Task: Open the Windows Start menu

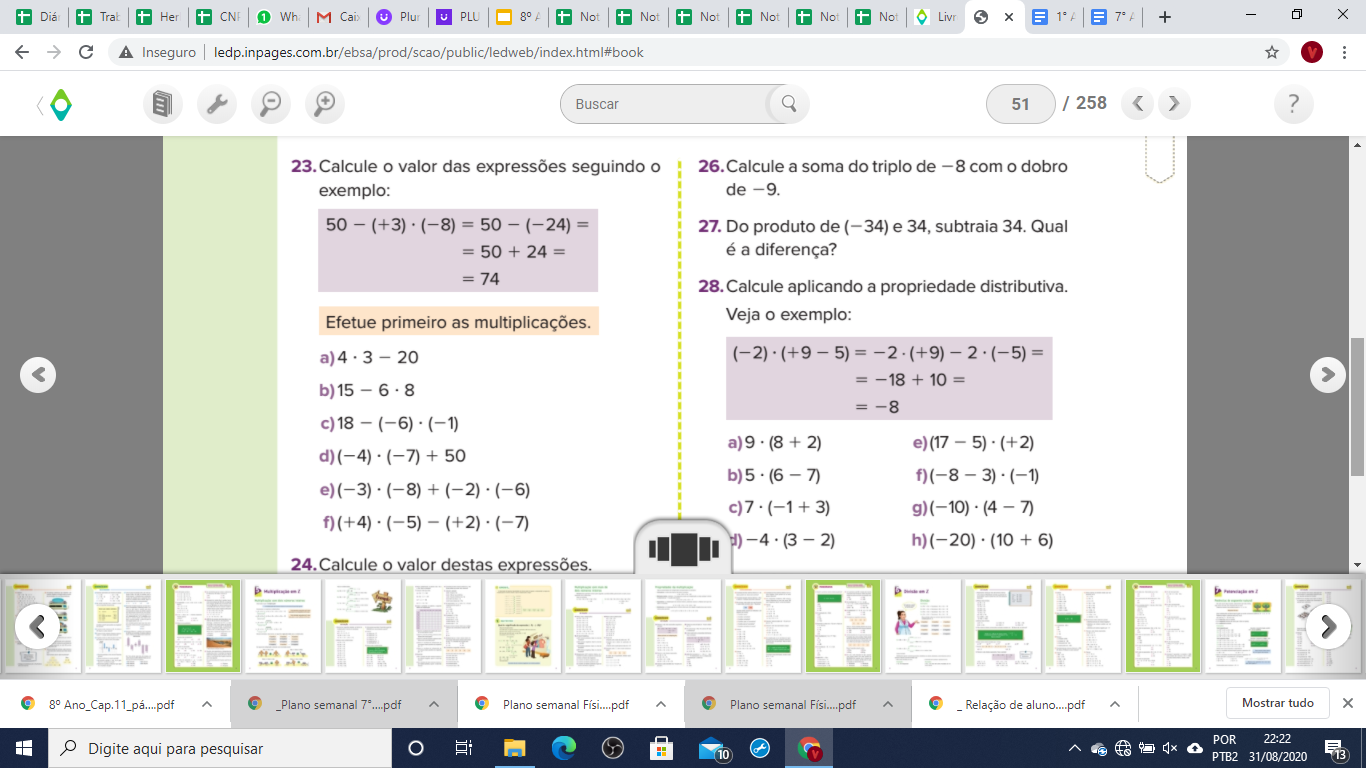Action: (24, 748)
